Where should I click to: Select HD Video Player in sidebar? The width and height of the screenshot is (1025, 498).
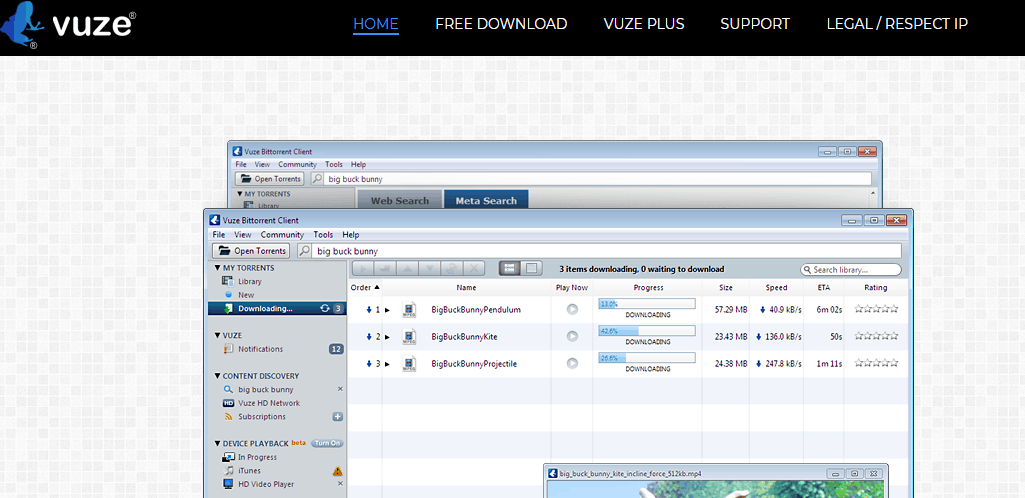pos(265,484)
